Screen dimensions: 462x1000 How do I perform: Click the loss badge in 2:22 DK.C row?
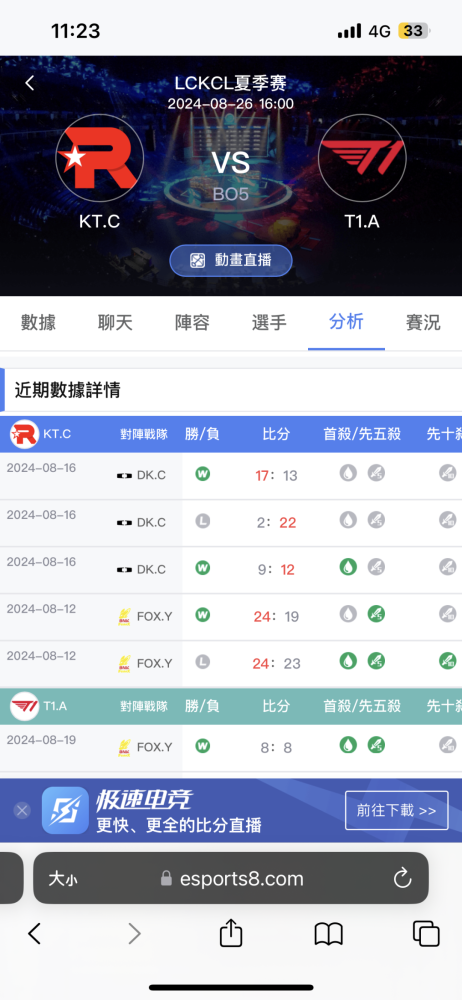coord(202,520)
